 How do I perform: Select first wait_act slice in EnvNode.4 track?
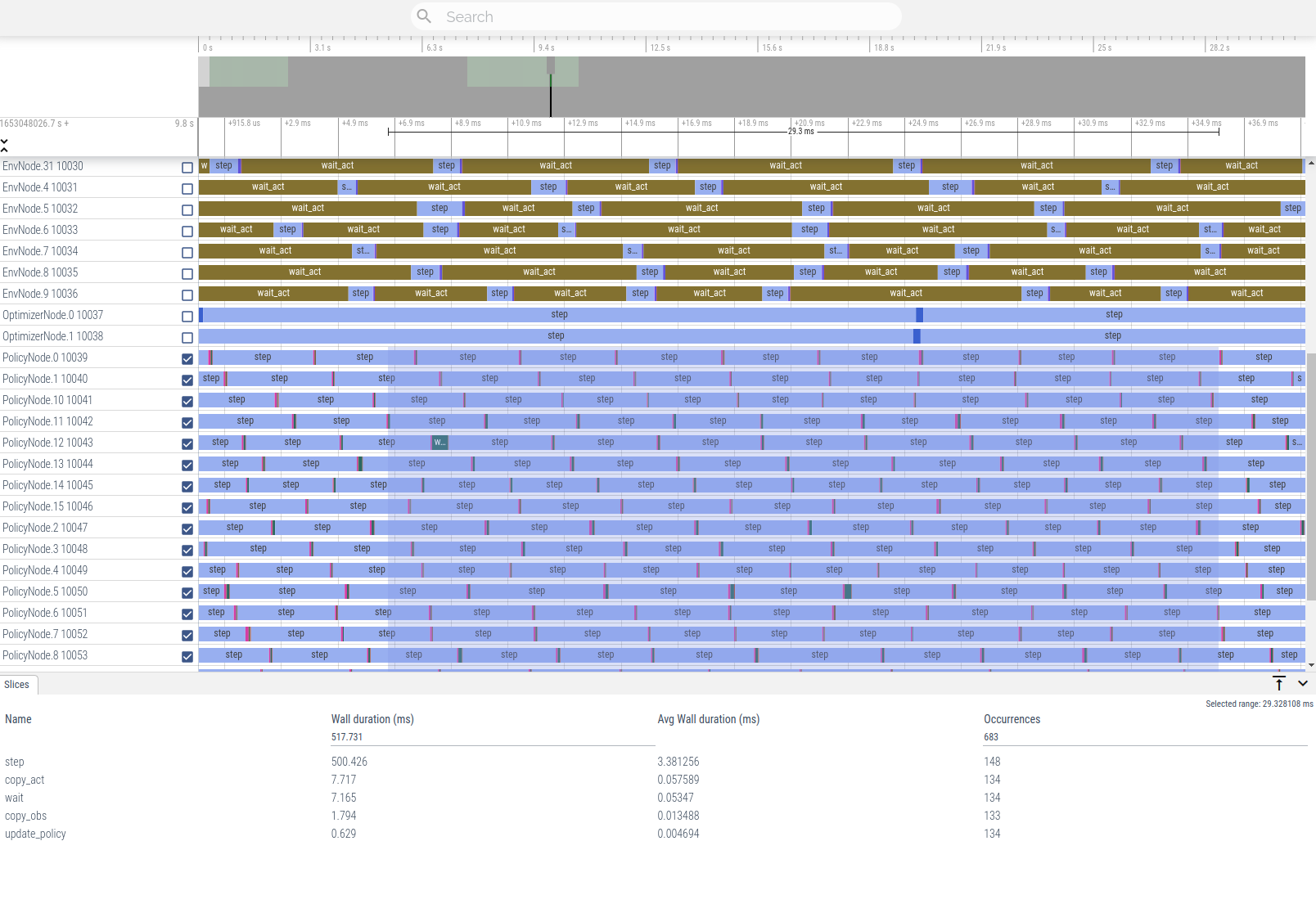click(268, 187)
